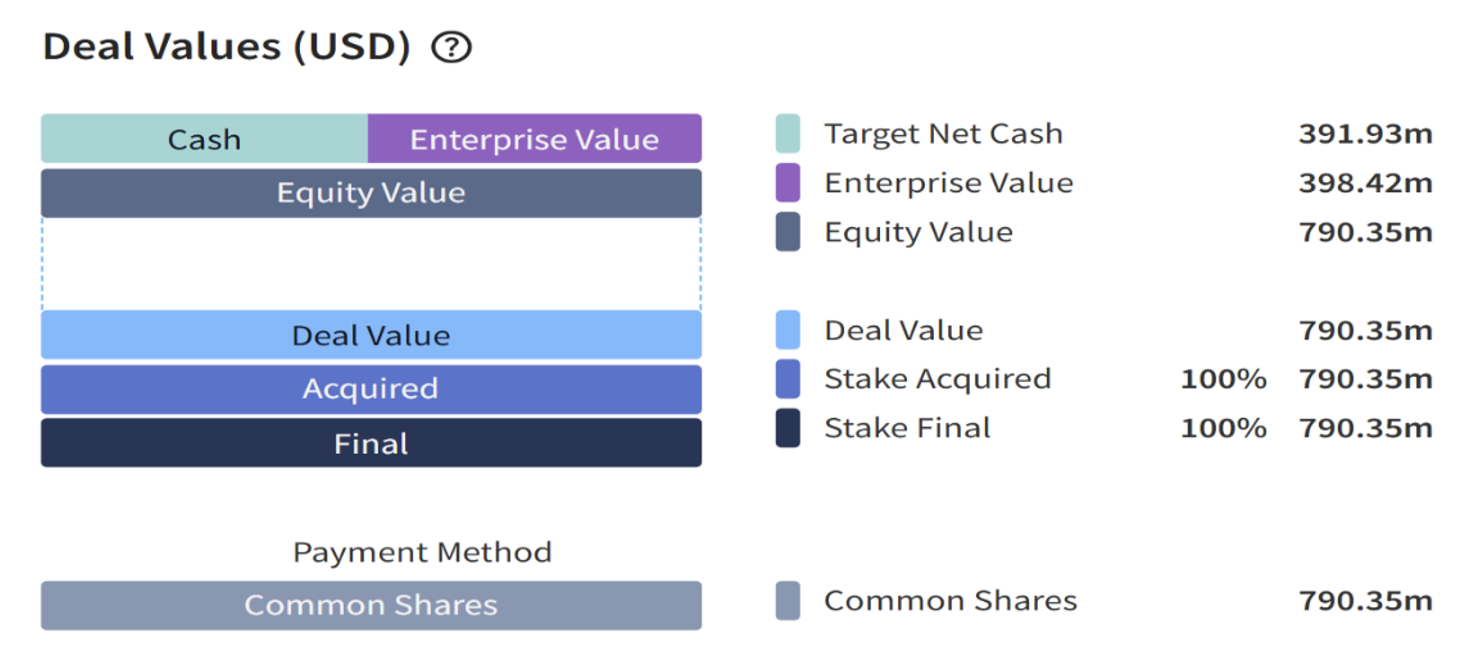The width and height of the screenshot is (1472, 656).
Task: Select the Enterprise Value bar segment
Action: pos(534,139)
